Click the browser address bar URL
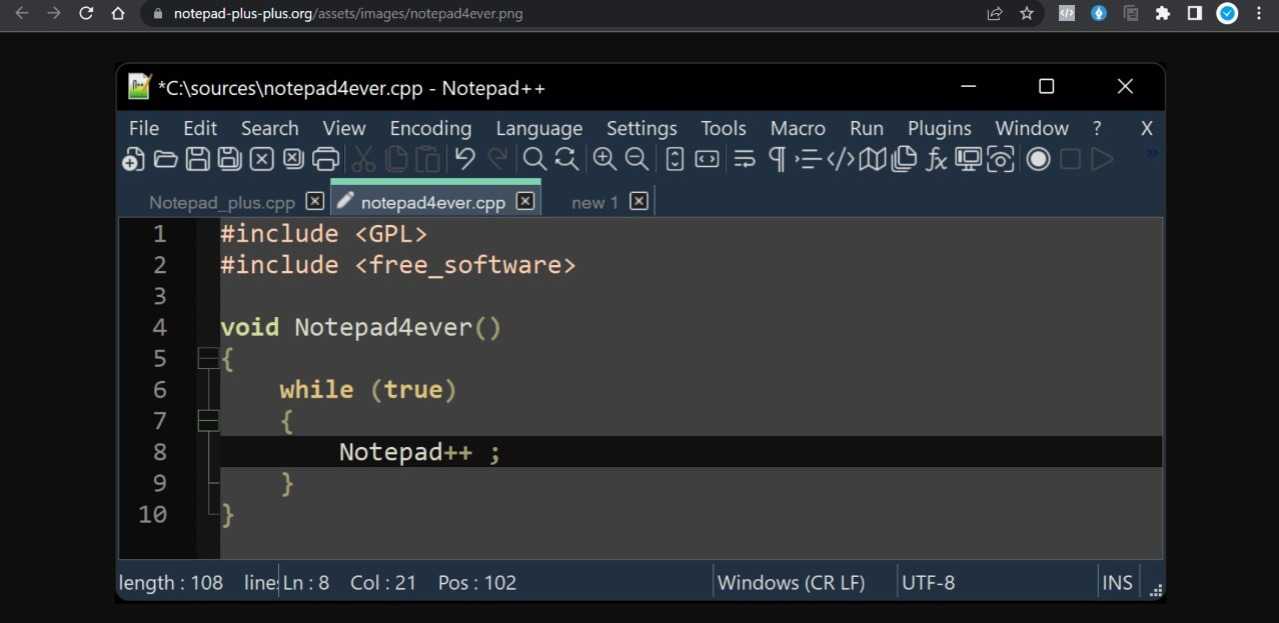The image size is (1279, 623). [x=348, y=14]
